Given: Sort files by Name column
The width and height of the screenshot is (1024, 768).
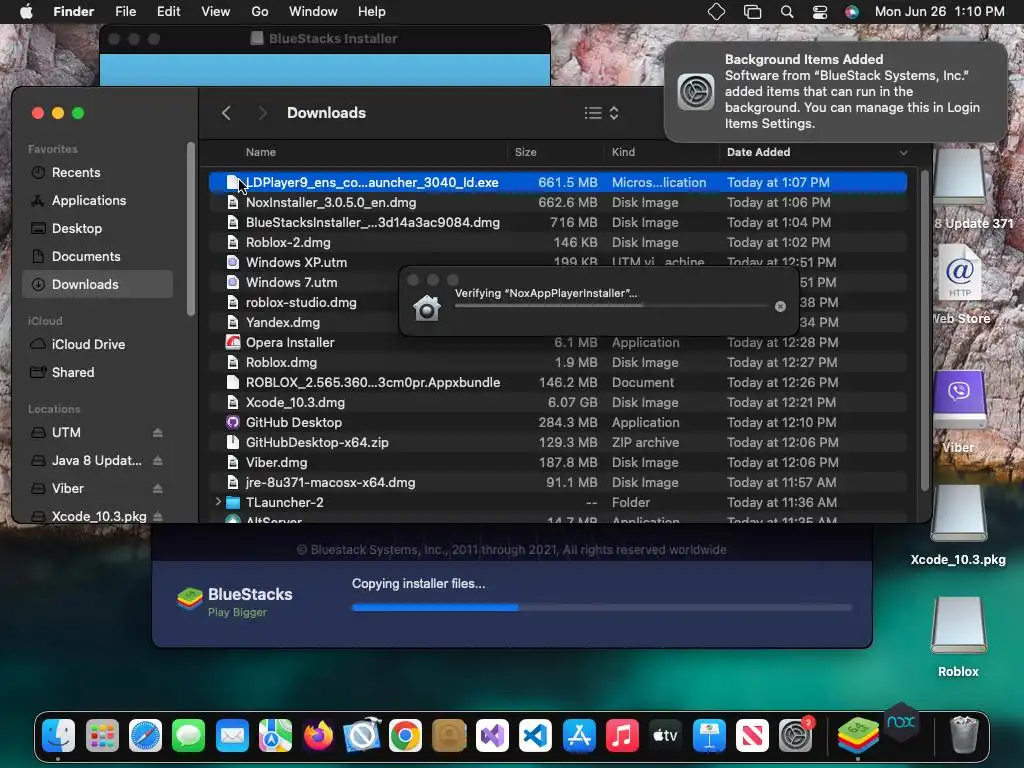Looking at the screenshot, I should click(261, 152).
